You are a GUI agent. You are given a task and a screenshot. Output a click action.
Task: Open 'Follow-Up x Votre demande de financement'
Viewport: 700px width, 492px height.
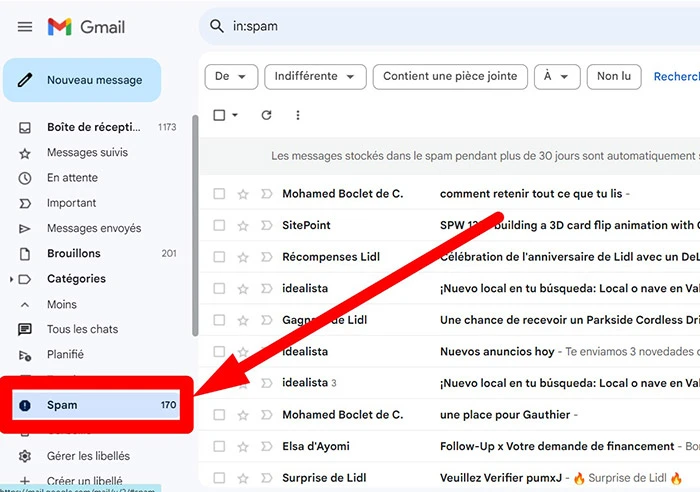coord(557,446)
